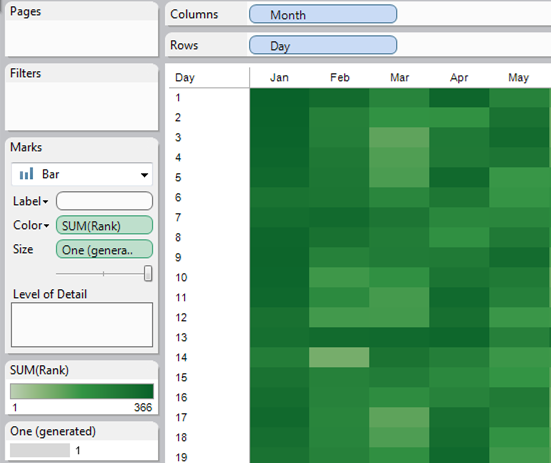Click the Rows shelf label

pos(184,45)
